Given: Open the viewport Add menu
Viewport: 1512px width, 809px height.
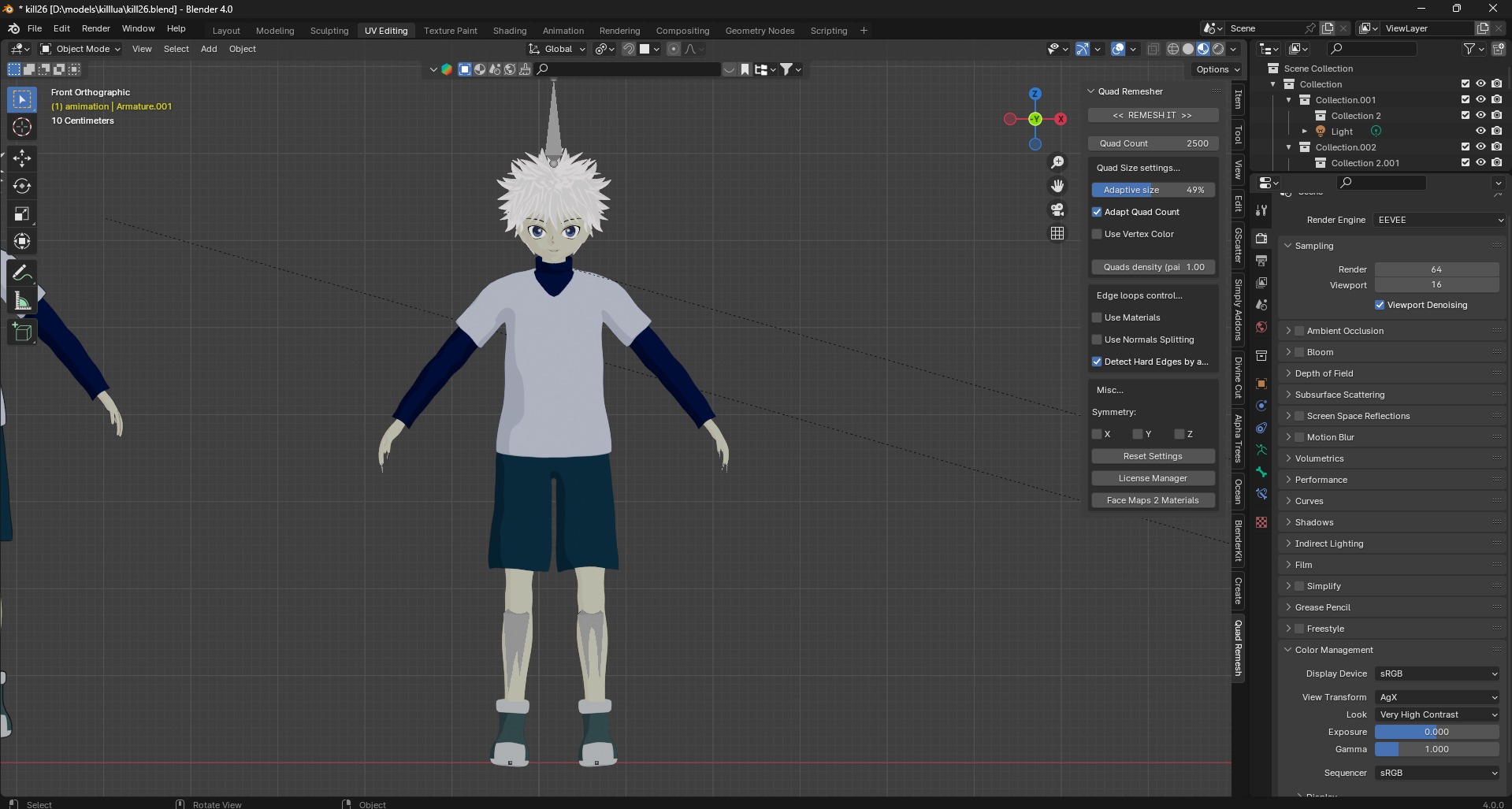Looking at the screenshot, I should [209, 49].
